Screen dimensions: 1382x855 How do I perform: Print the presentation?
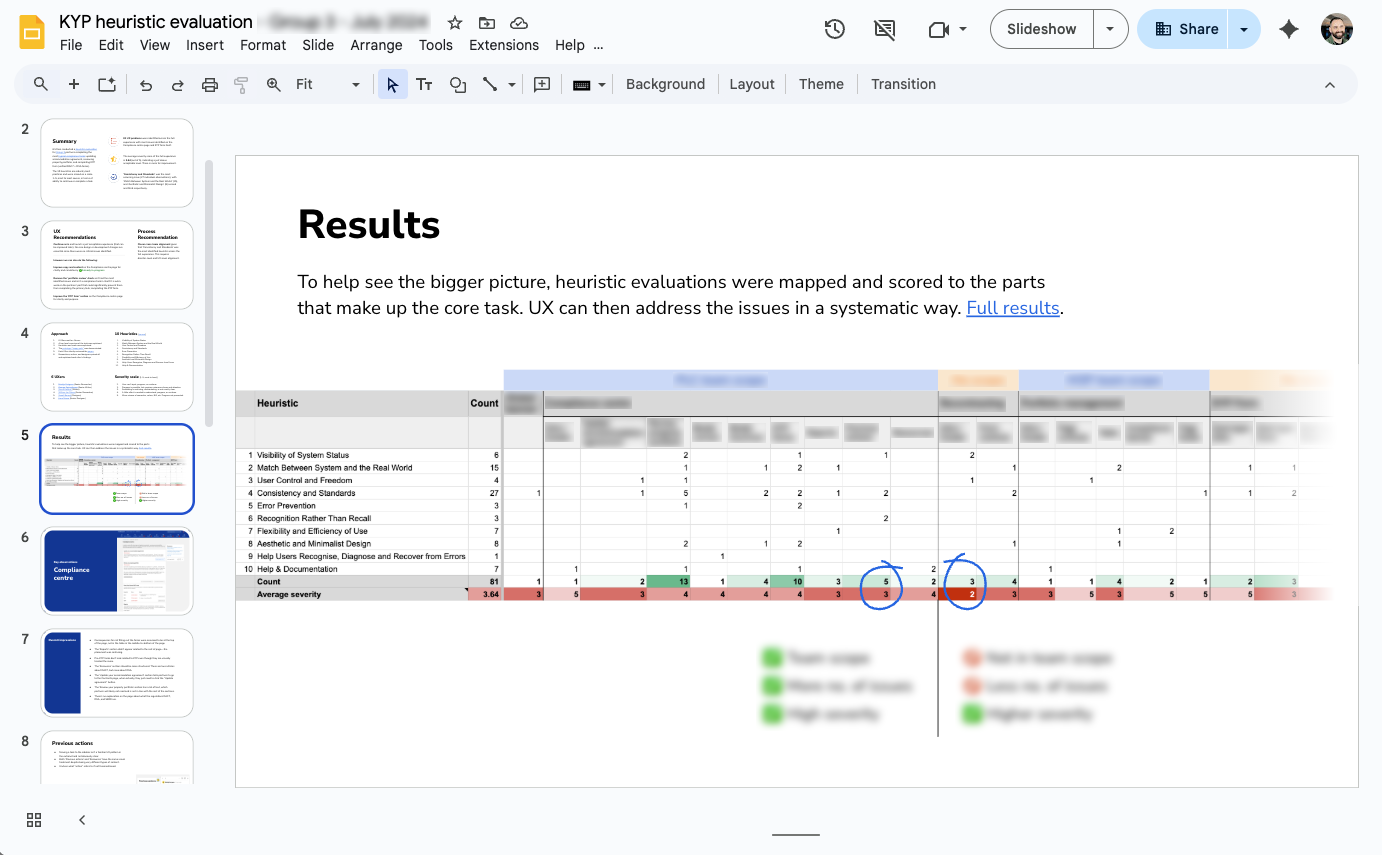209,84
